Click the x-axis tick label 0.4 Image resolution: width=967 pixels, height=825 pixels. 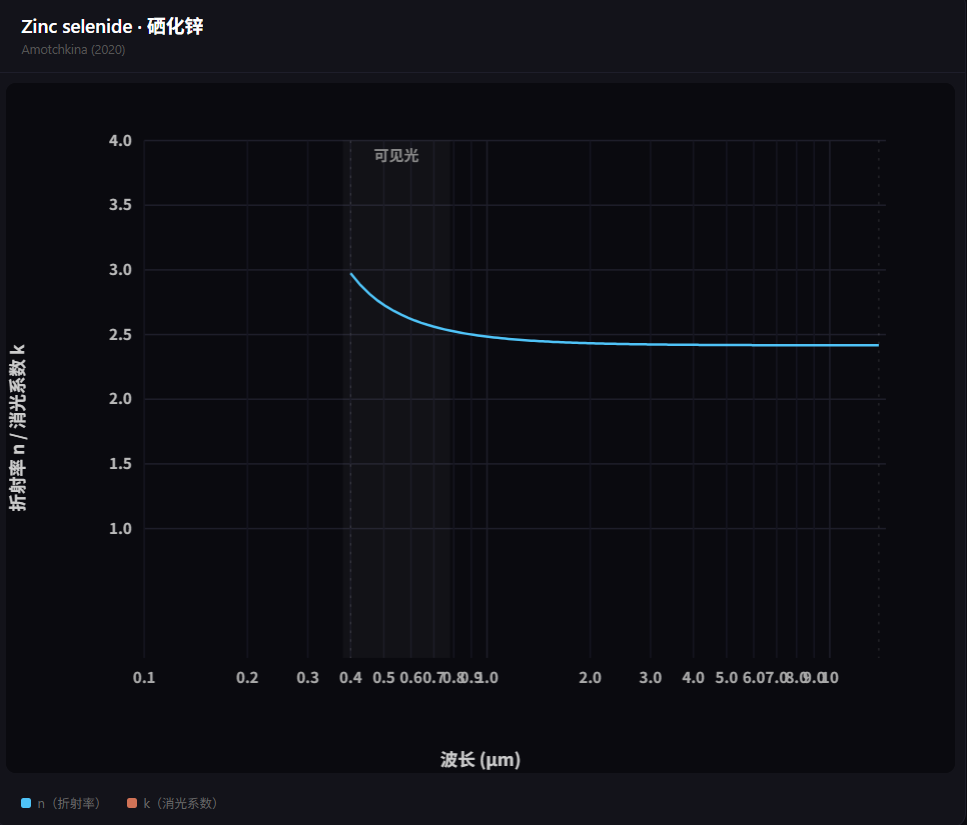tap(351, 678)
